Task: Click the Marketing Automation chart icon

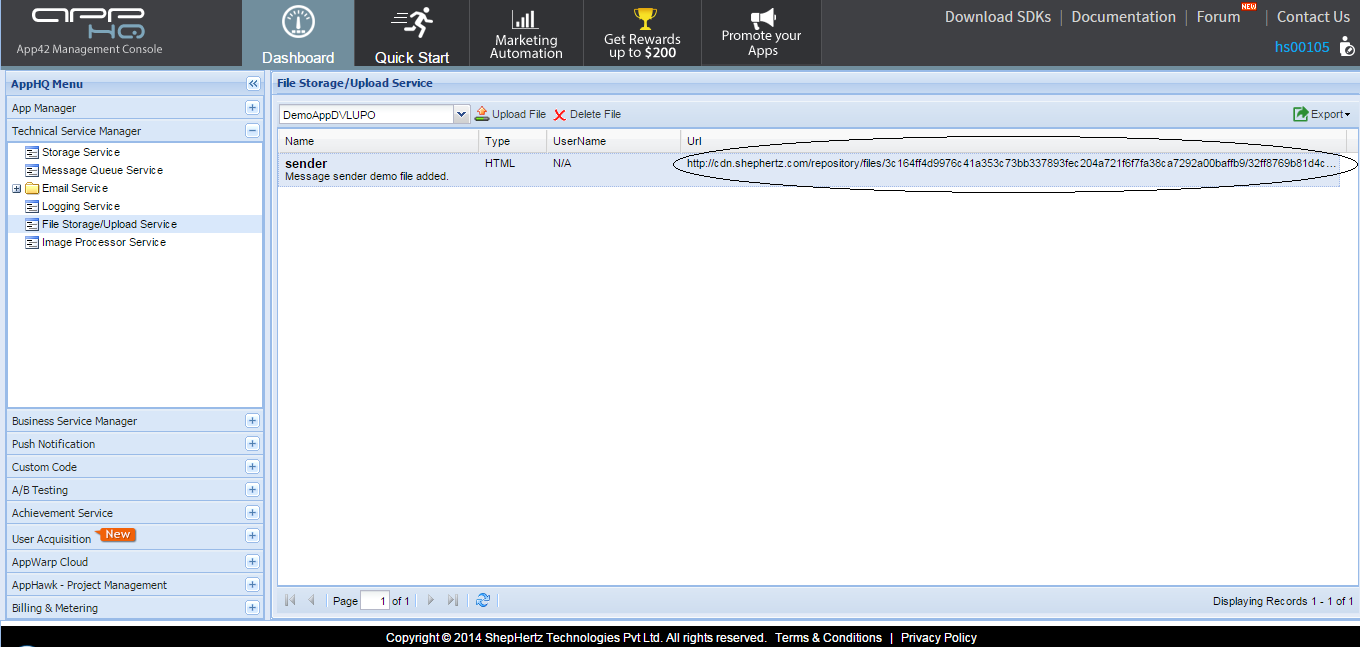Action: [x=525, y=20]
